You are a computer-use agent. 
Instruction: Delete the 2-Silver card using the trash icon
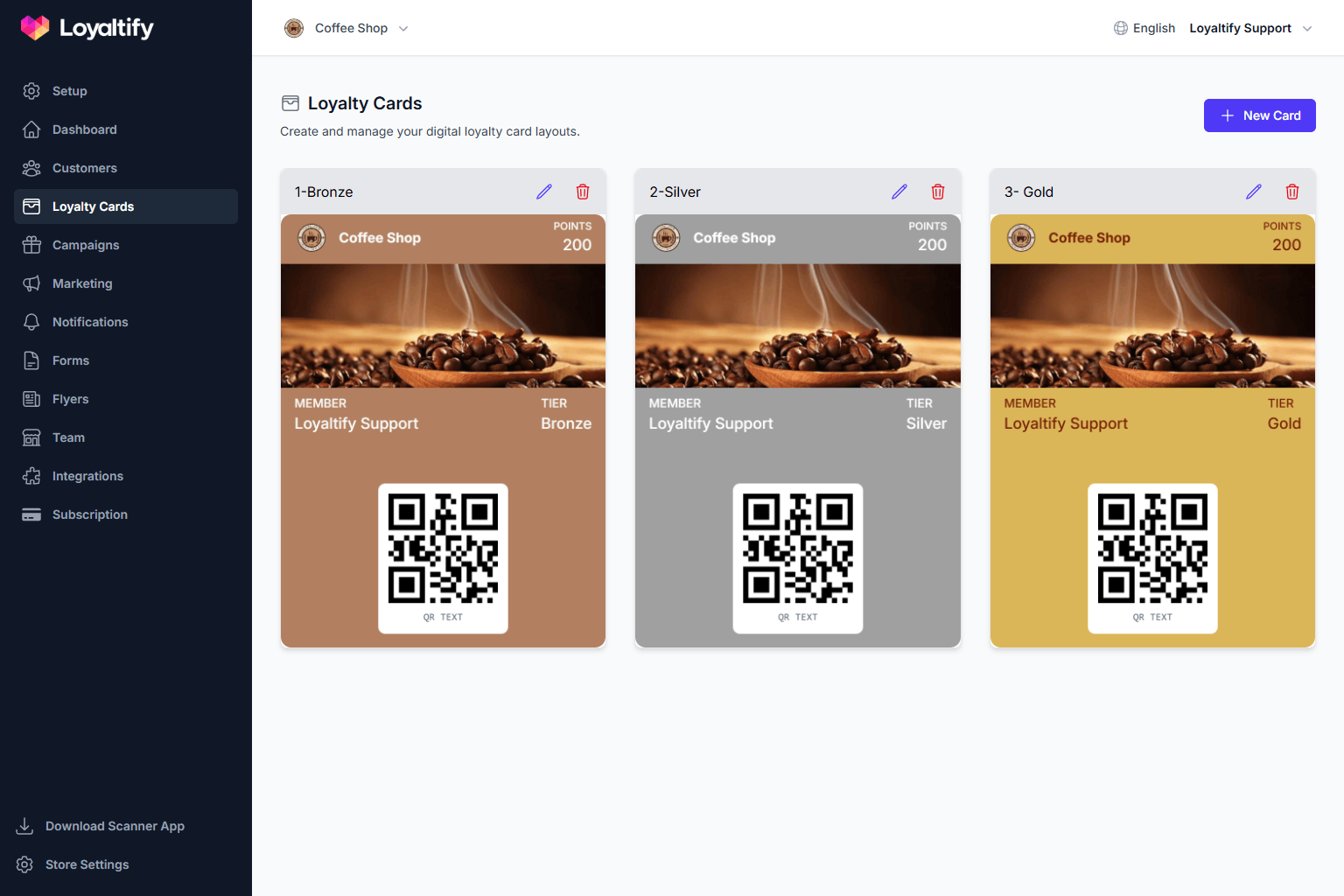(x=938, y=192)
